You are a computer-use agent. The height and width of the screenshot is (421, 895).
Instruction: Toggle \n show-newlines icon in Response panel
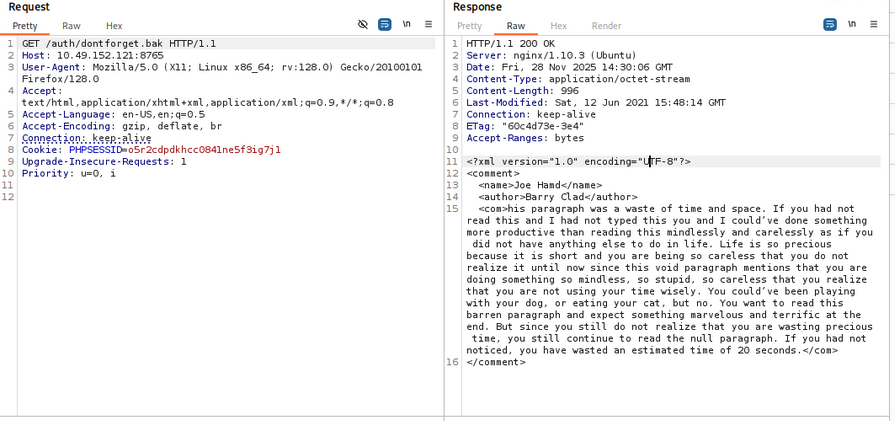tap(852, 25)
